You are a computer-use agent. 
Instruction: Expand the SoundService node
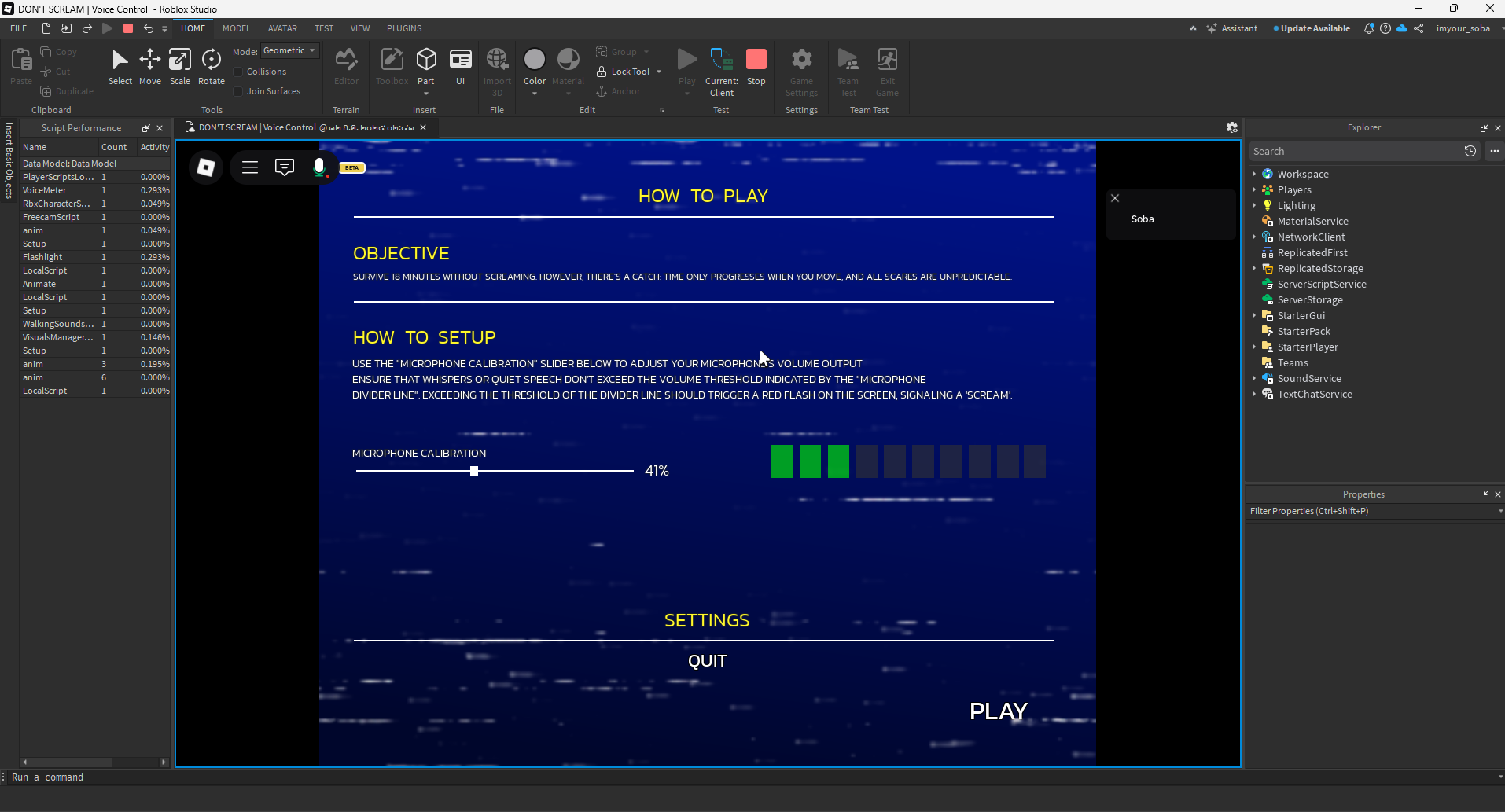(1254, 378)
